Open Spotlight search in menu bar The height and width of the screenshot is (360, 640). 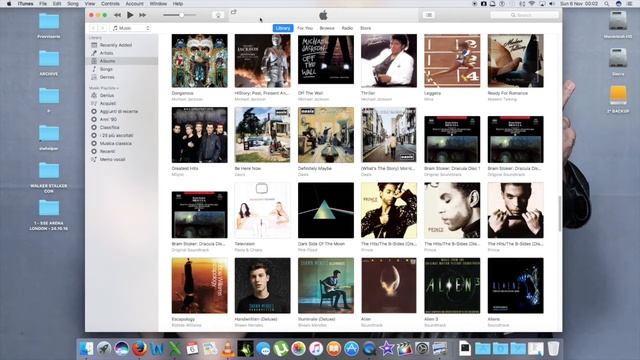607,4
